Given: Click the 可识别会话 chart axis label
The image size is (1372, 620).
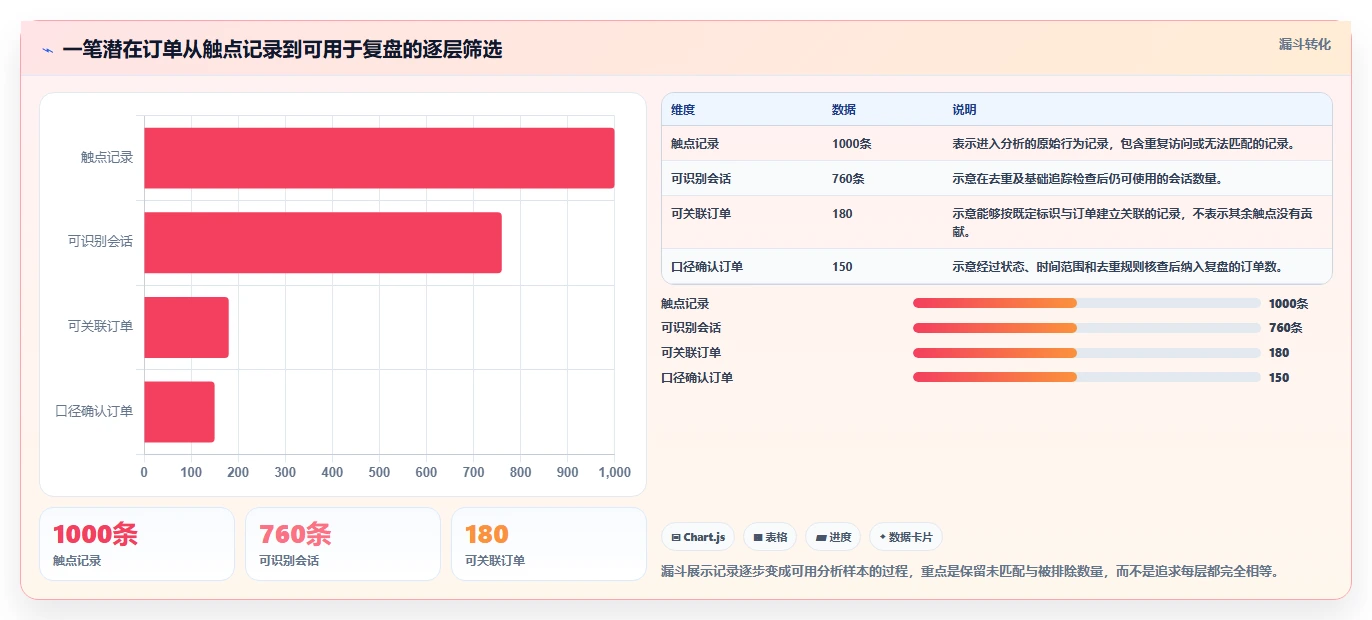Looking at the screenshot, I should (x=101, y=242).
